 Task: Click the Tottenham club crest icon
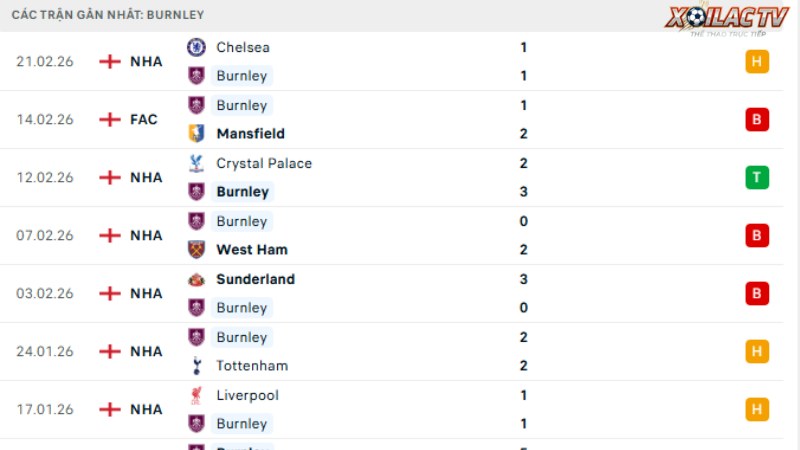click(196, 366)
